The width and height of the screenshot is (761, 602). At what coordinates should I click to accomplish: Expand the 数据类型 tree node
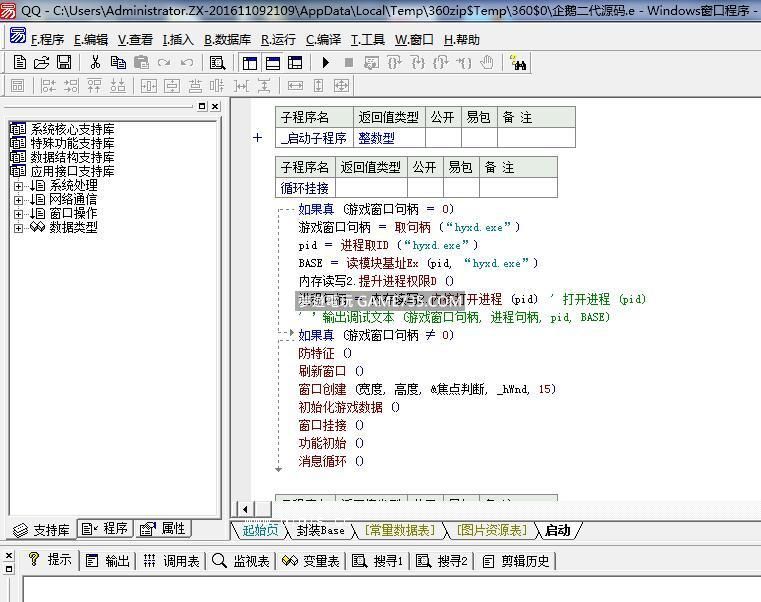(18, 227)
